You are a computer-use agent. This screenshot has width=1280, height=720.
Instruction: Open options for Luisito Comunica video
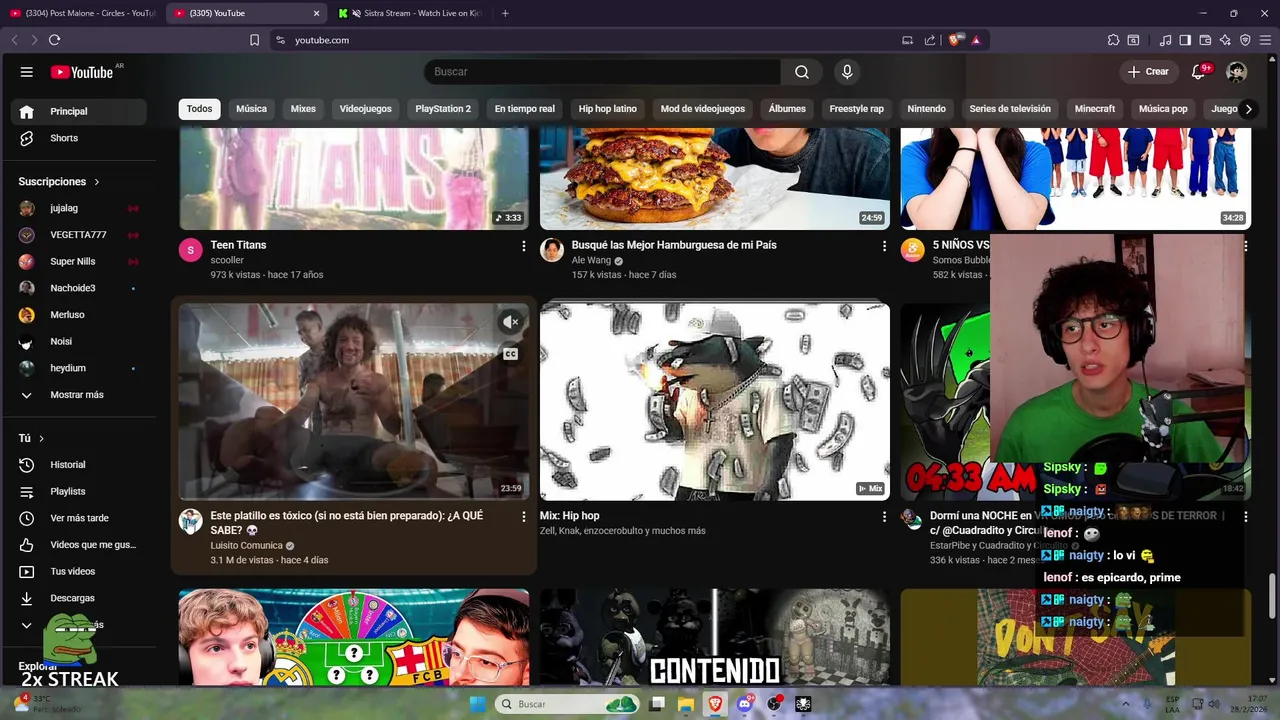click(x=523, y=517)
